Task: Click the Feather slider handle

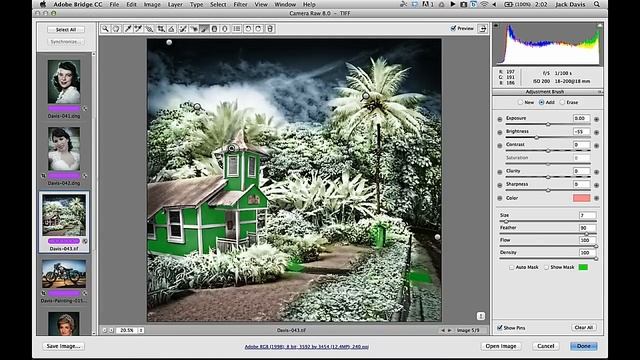Action: 586,233
